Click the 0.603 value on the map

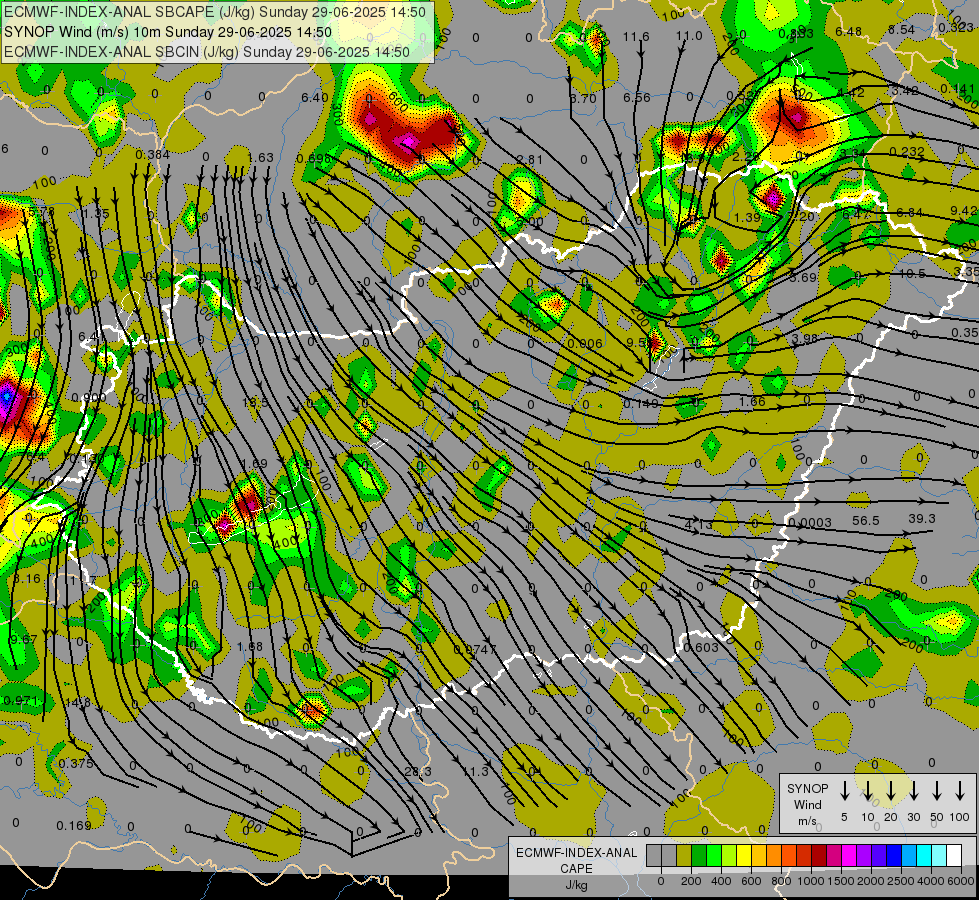click(701, 648)
